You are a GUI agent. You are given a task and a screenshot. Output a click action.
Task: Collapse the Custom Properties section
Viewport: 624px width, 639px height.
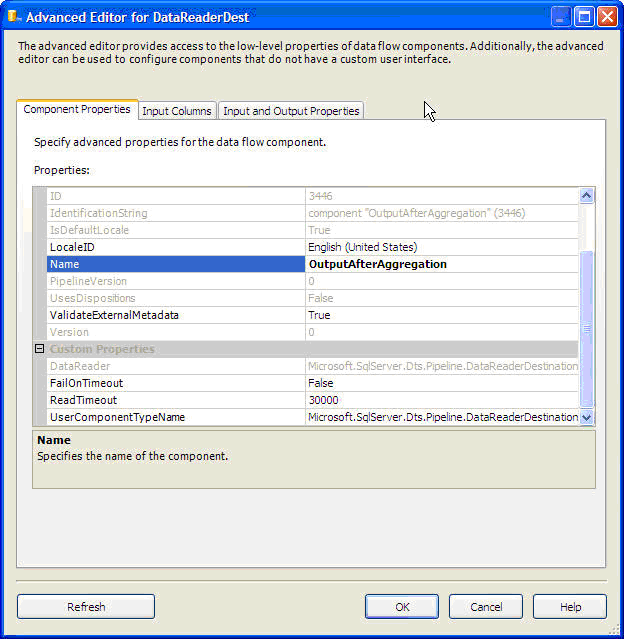pos(40,349)
